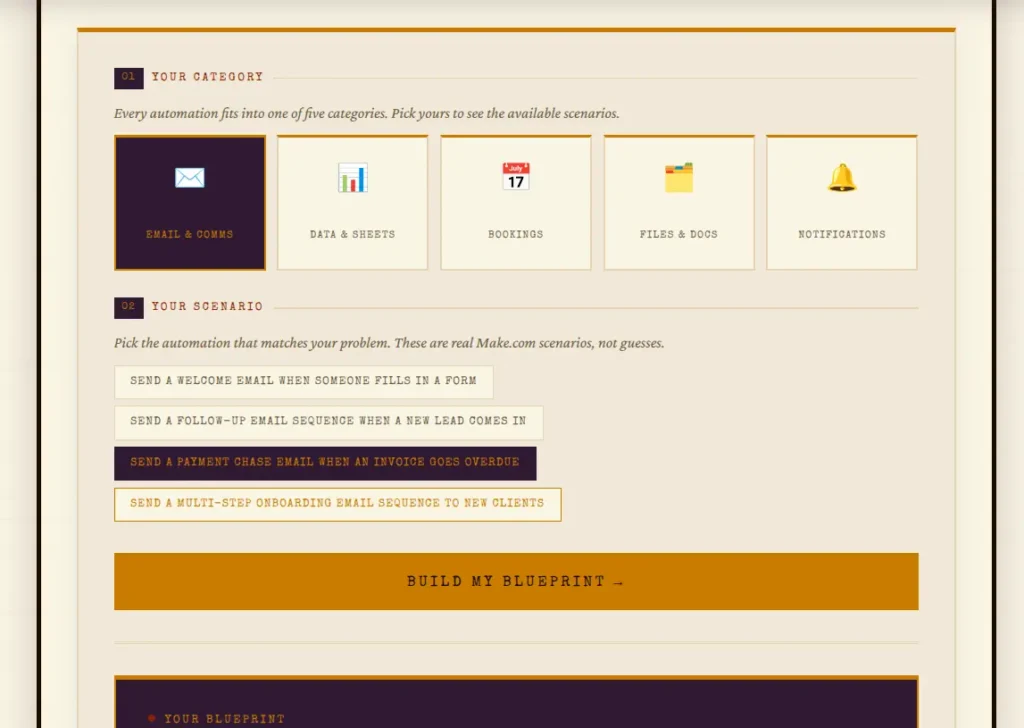Image resolution: width=1024 pixels, height=728 pixels.
Task: Choose the Files & Docs folder icon
Action: tap(678, 176)
